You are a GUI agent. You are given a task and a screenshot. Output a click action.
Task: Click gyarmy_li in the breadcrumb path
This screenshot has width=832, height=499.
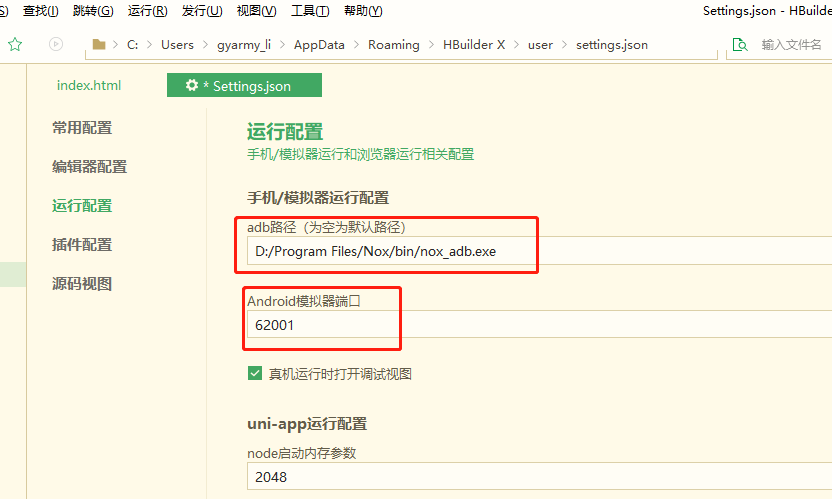[x=244, y=45]
